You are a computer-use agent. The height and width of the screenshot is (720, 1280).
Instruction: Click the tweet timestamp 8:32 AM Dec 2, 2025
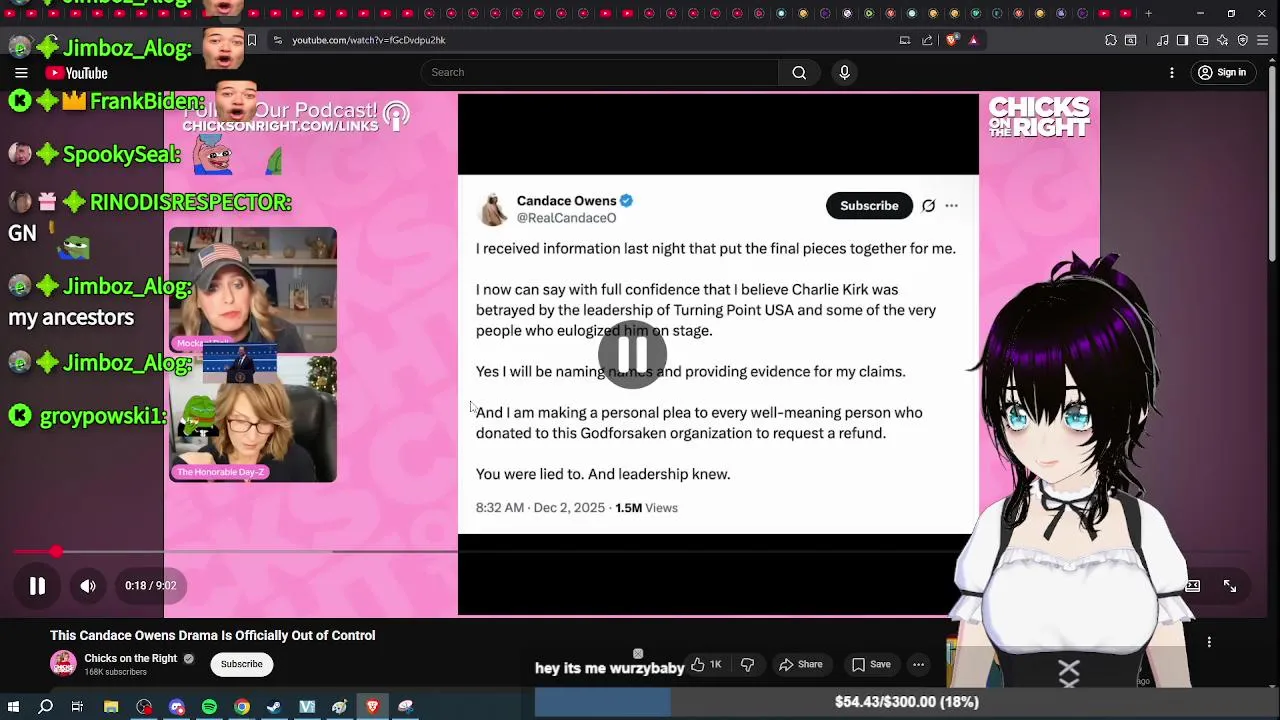pos(540,508)
